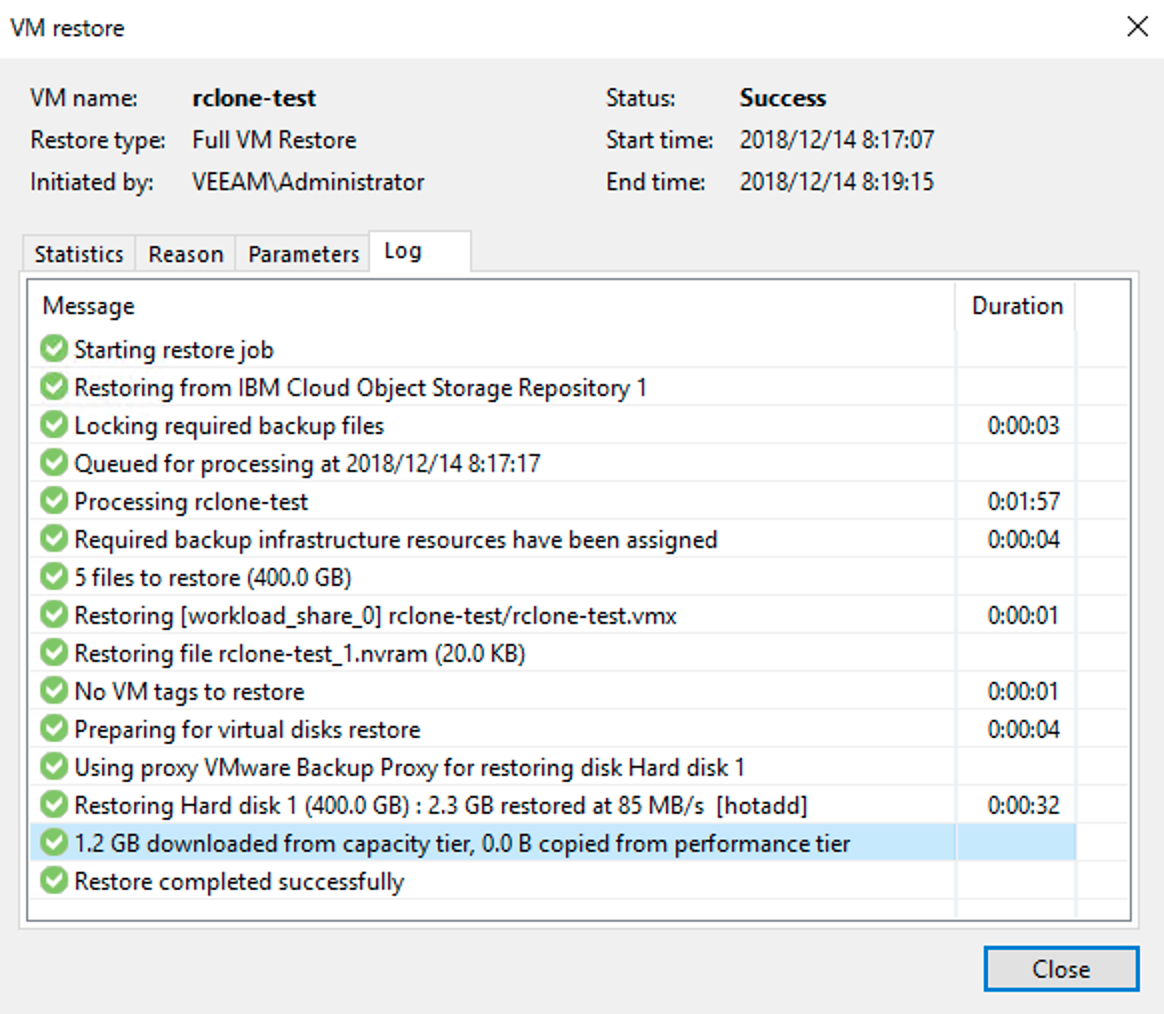Click the Status value Success
The width and height of the screenshot is (1164, 1014).
(782, 97)
